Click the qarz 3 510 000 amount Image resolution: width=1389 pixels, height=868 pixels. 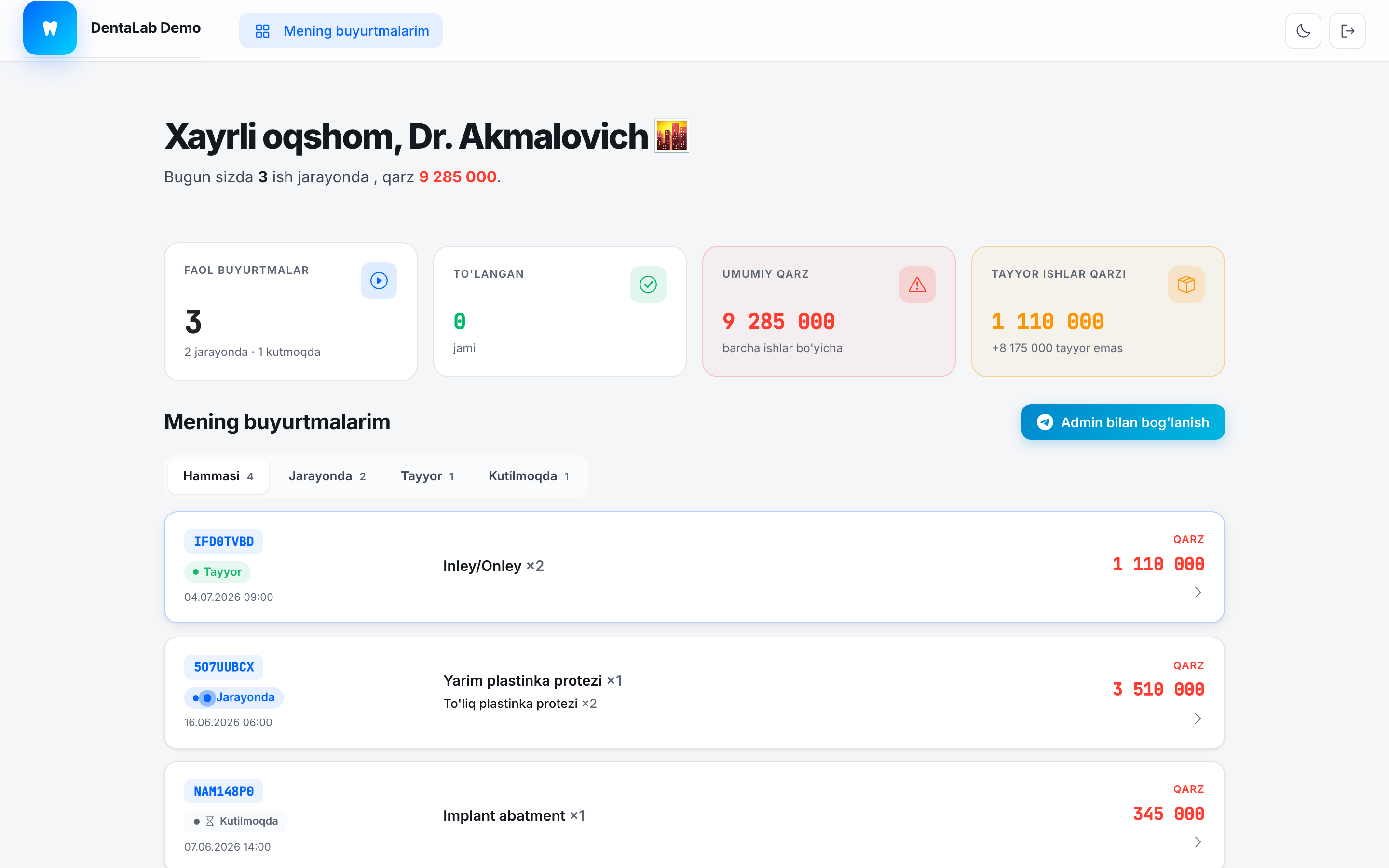pos(1158,690)
